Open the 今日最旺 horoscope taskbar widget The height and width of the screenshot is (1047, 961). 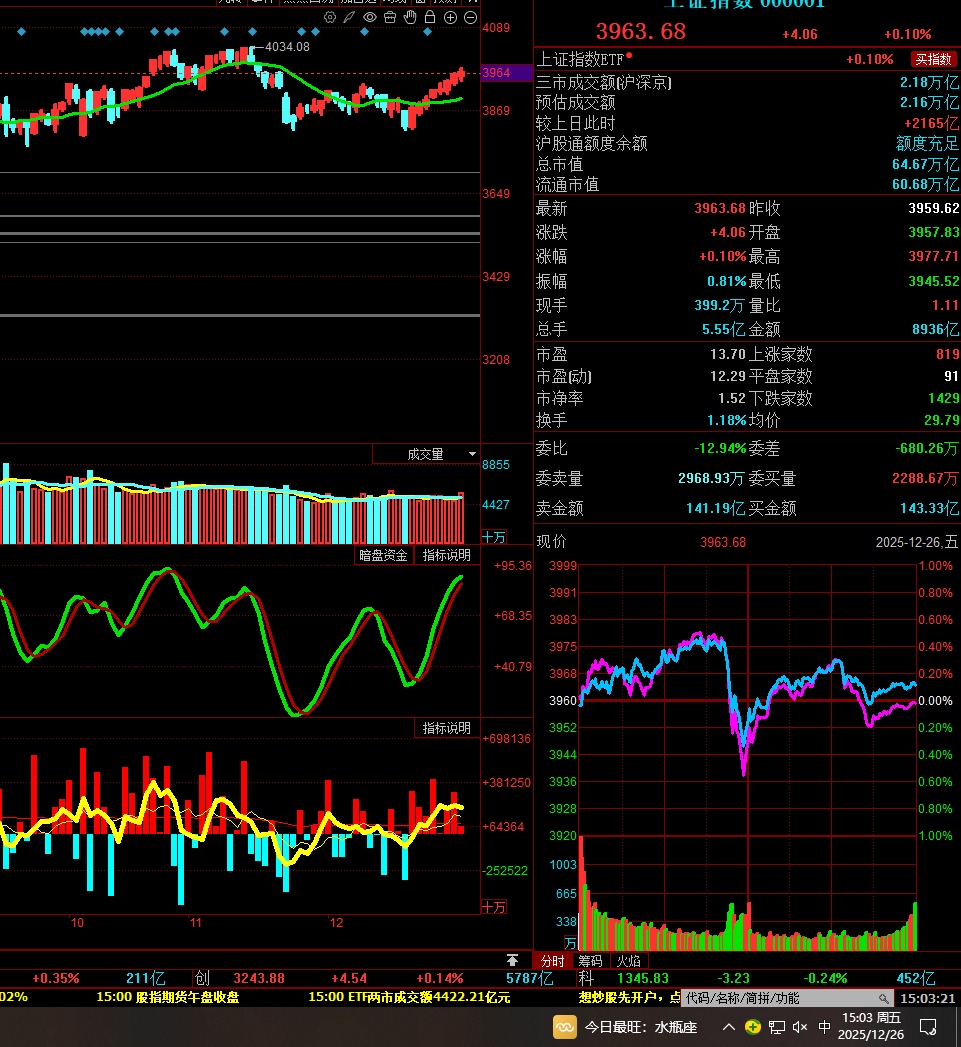(625, 1027)
